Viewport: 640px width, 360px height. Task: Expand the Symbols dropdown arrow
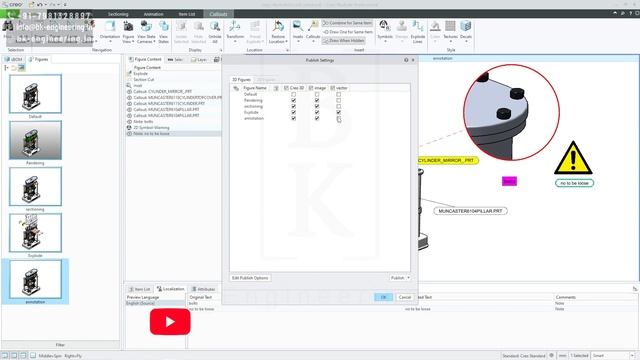coord(384,42)
